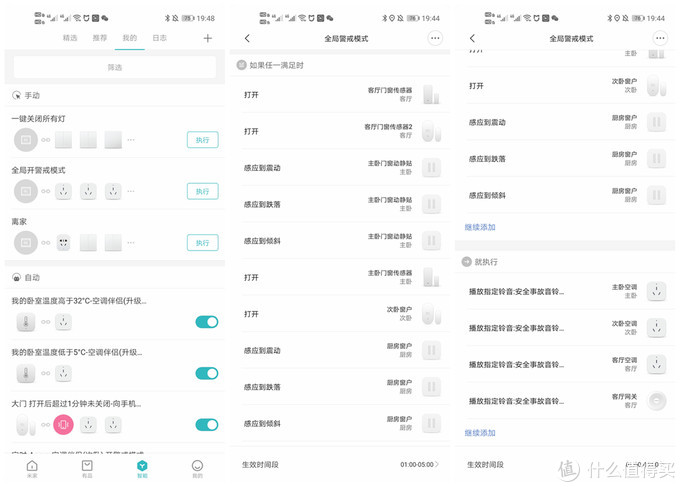
Task: Tap the 客厅门窗传感器2 device icon
Action: coord(432,131)
